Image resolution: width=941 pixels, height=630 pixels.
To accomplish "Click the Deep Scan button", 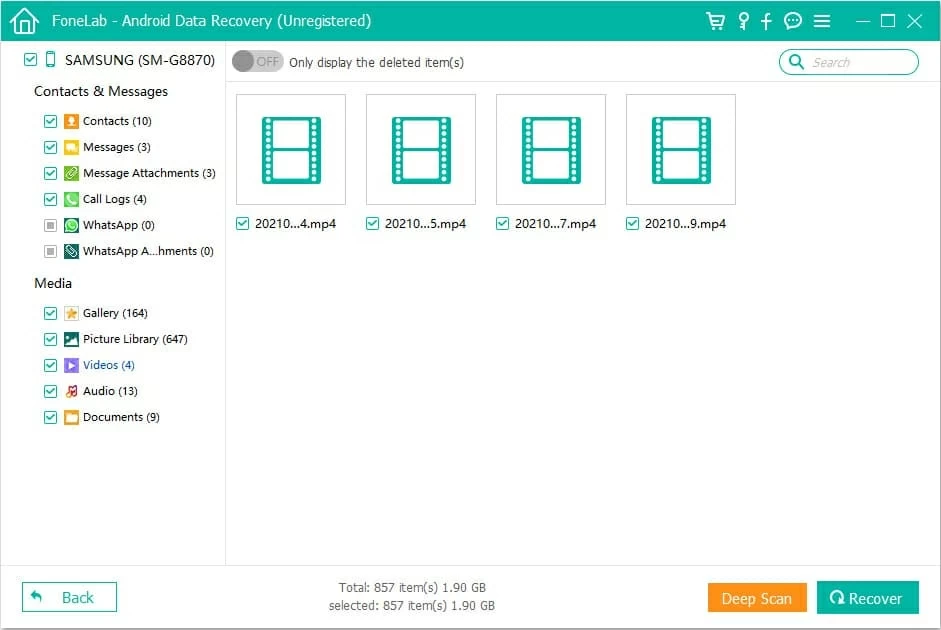I will [756, 598].
